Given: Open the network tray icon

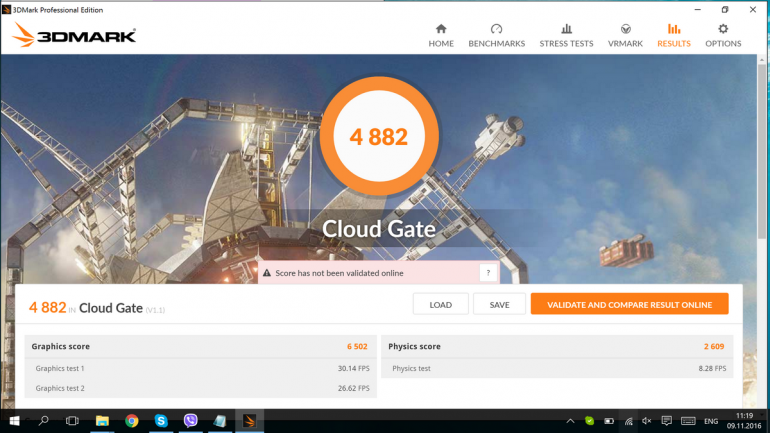Looking at the screenshot, I should coord(628,421).
